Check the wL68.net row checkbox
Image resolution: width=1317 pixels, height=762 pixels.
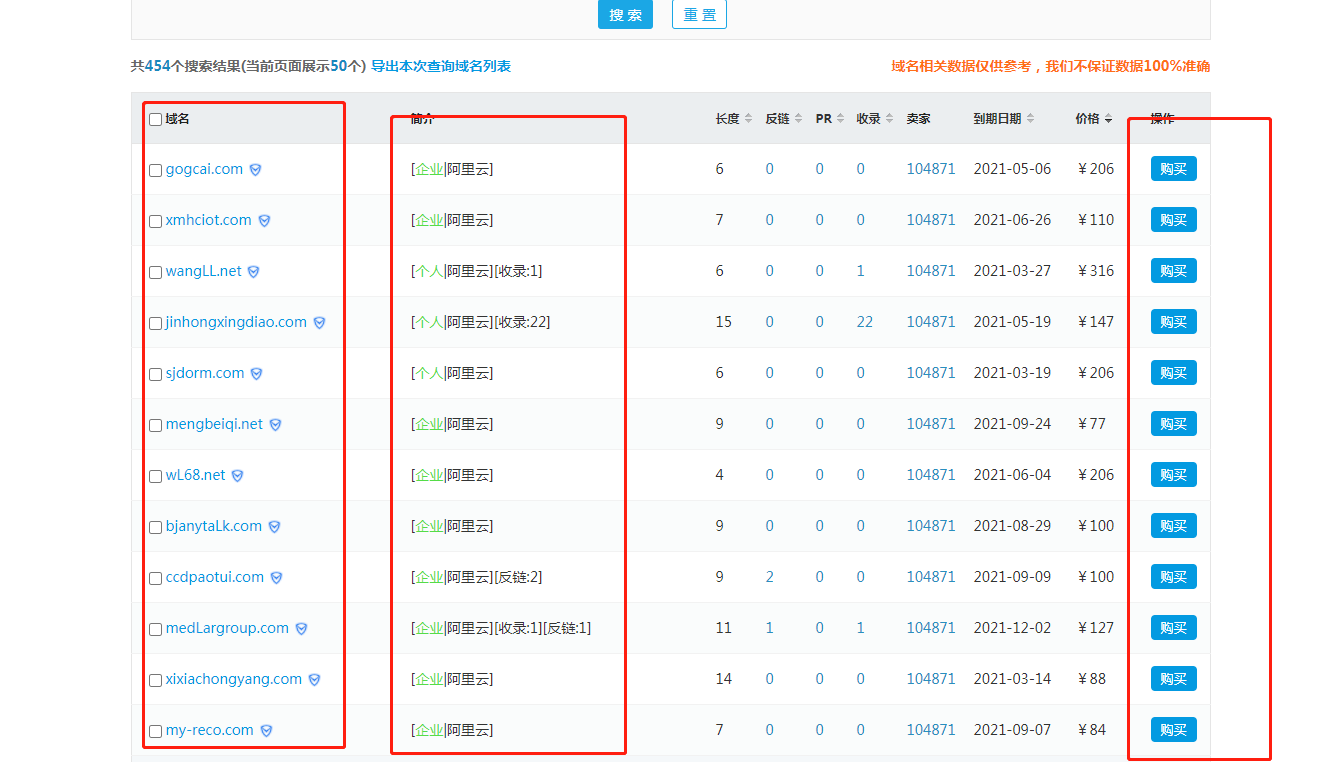[155, 477]
